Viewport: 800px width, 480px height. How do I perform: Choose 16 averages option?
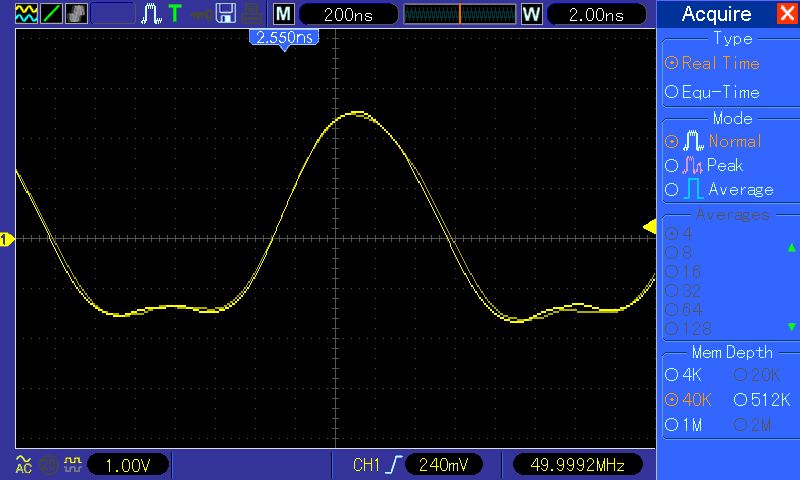[683, 271]
